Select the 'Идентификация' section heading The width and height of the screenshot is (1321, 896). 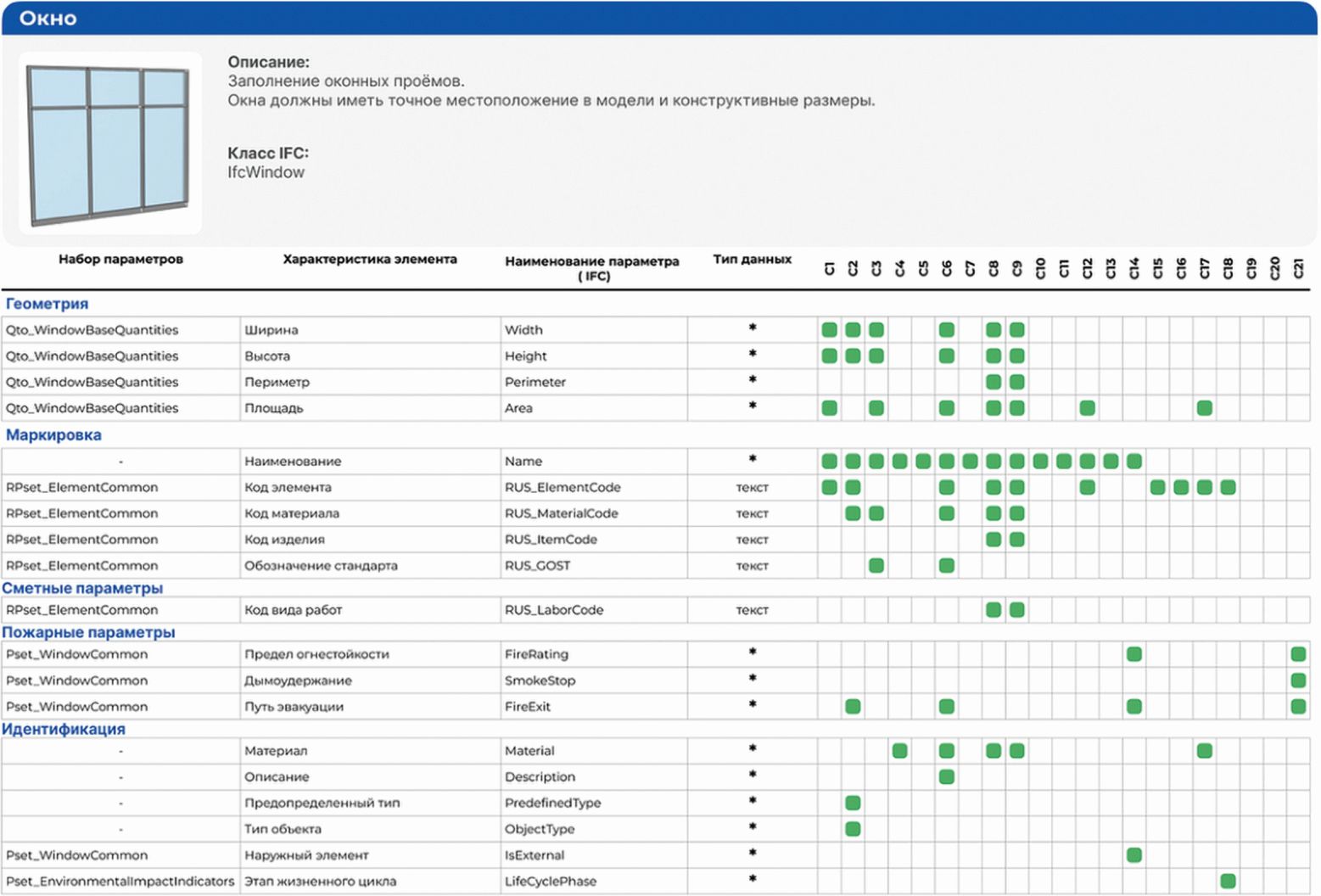[64, 729]
